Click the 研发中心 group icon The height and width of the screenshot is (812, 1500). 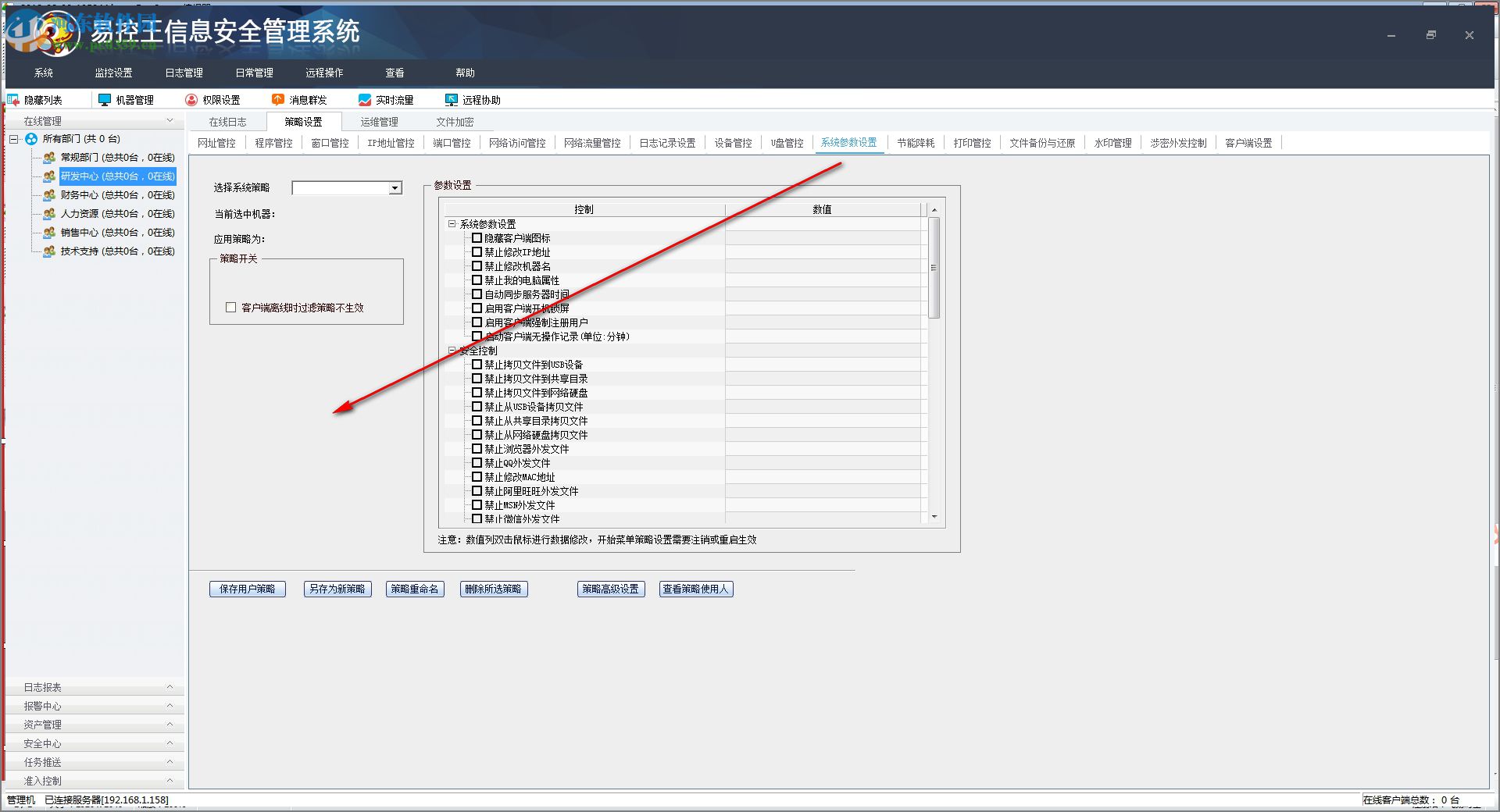point(49,176)
